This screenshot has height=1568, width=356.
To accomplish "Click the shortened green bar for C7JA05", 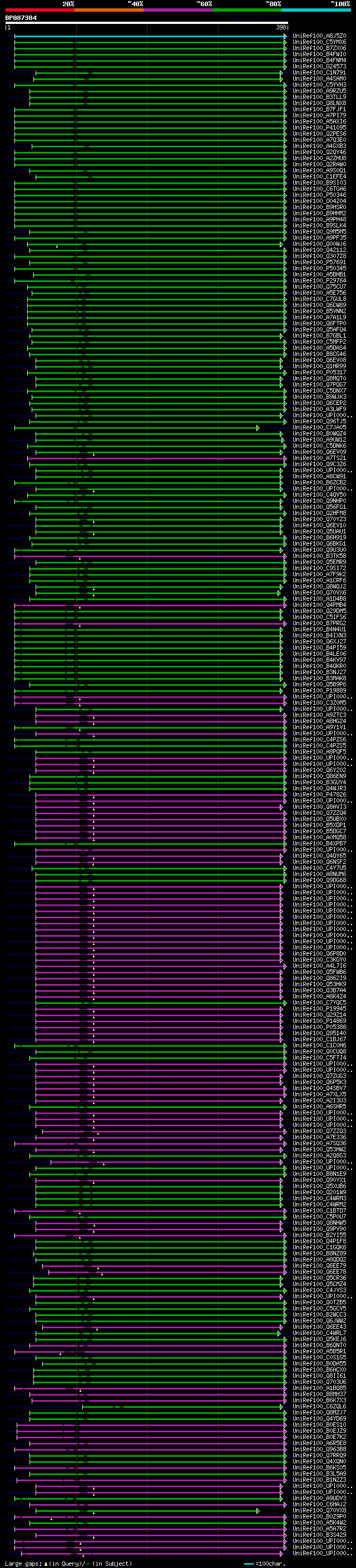I will tap(137, 428).
